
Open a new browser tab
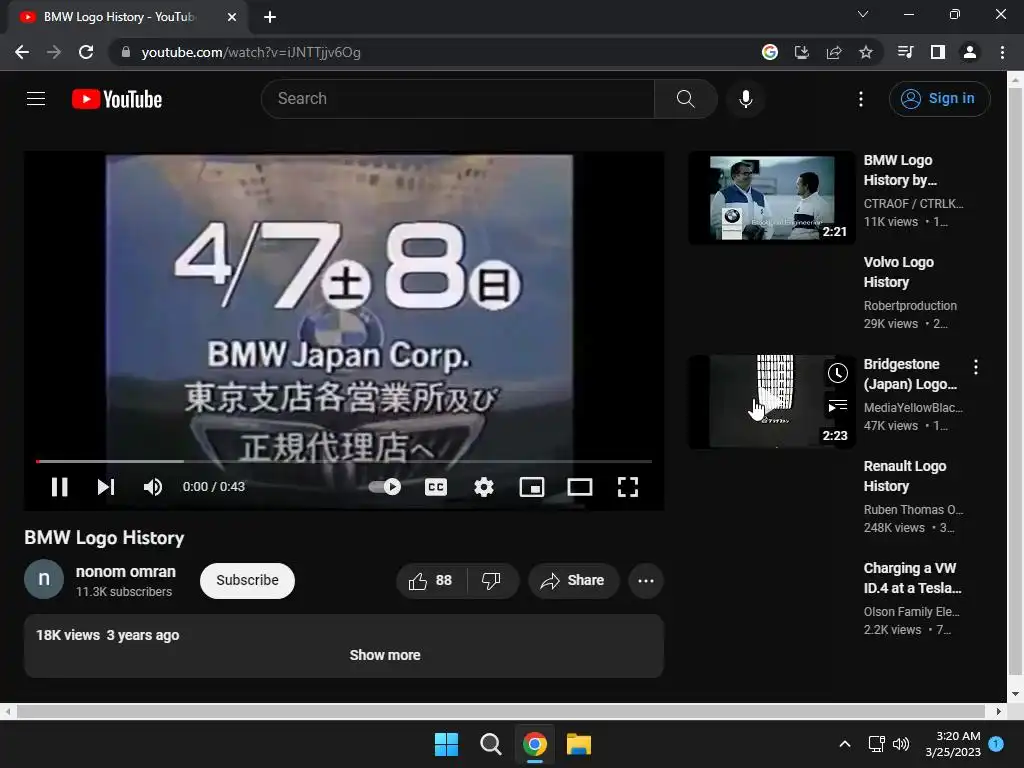click(x=270, y=17)
